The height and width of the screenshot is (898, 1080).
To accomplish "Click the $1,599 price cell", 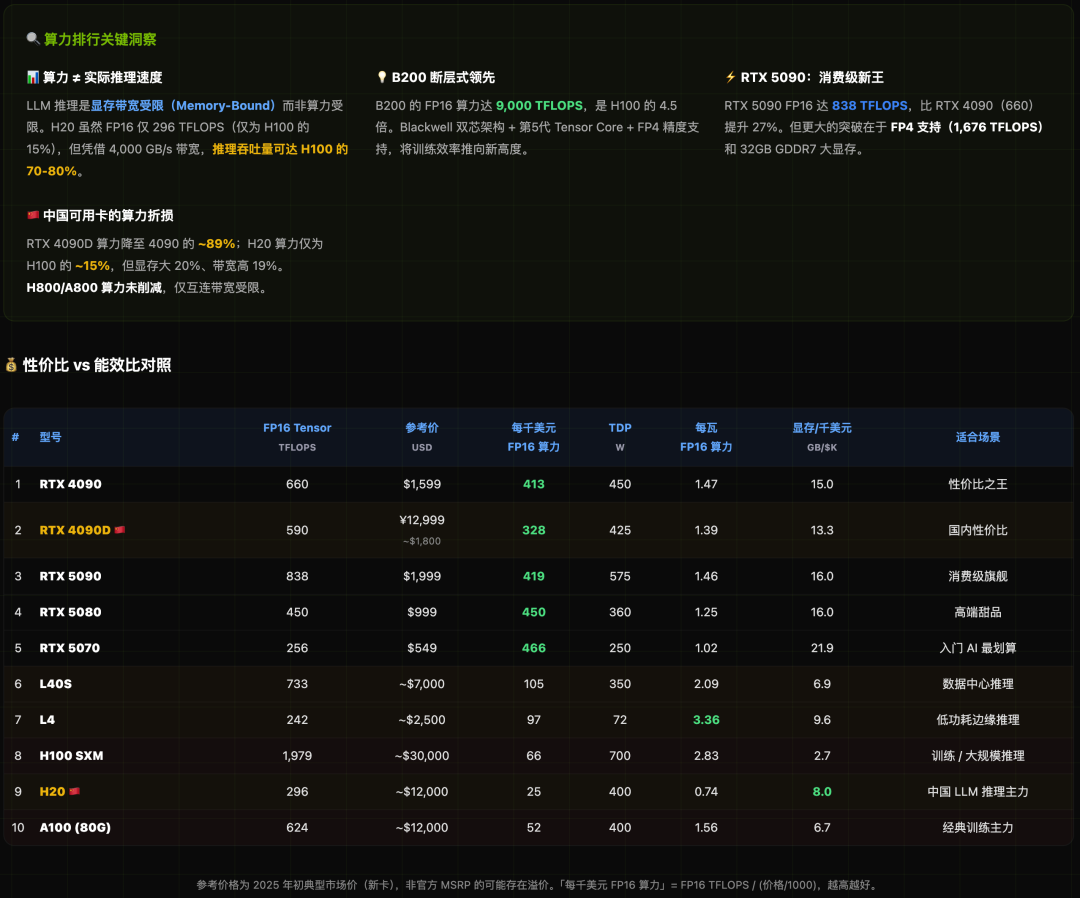I will tap(422, 484).
